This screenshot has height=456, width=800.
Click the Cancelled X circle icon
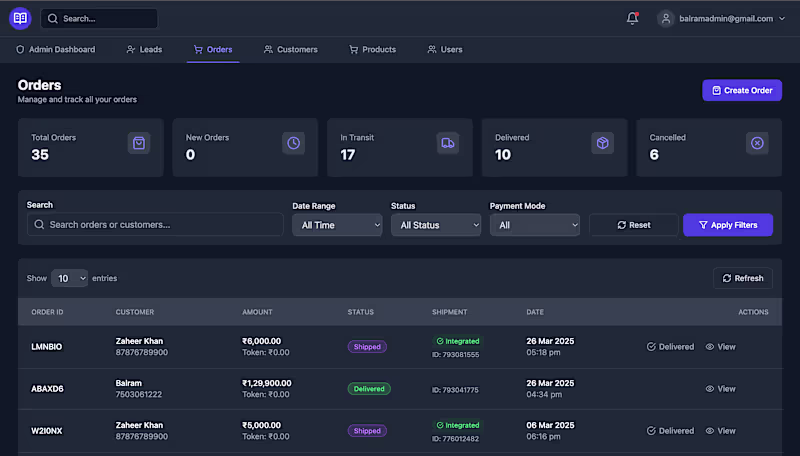pyautogui.click(x=757, y=143)
